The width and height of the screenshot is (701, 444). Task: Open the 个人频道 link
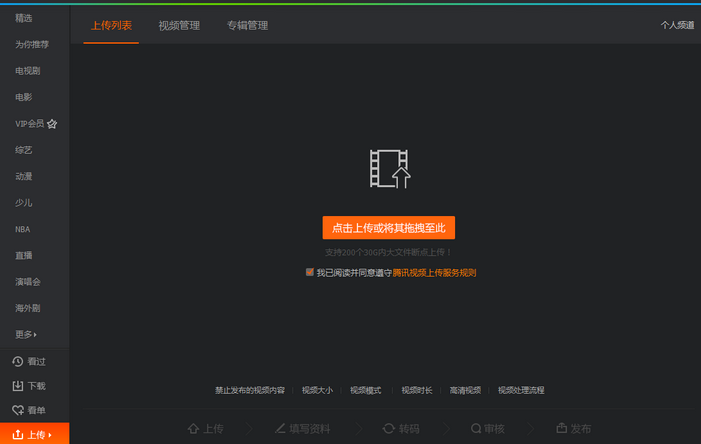[x=677, y=25]
